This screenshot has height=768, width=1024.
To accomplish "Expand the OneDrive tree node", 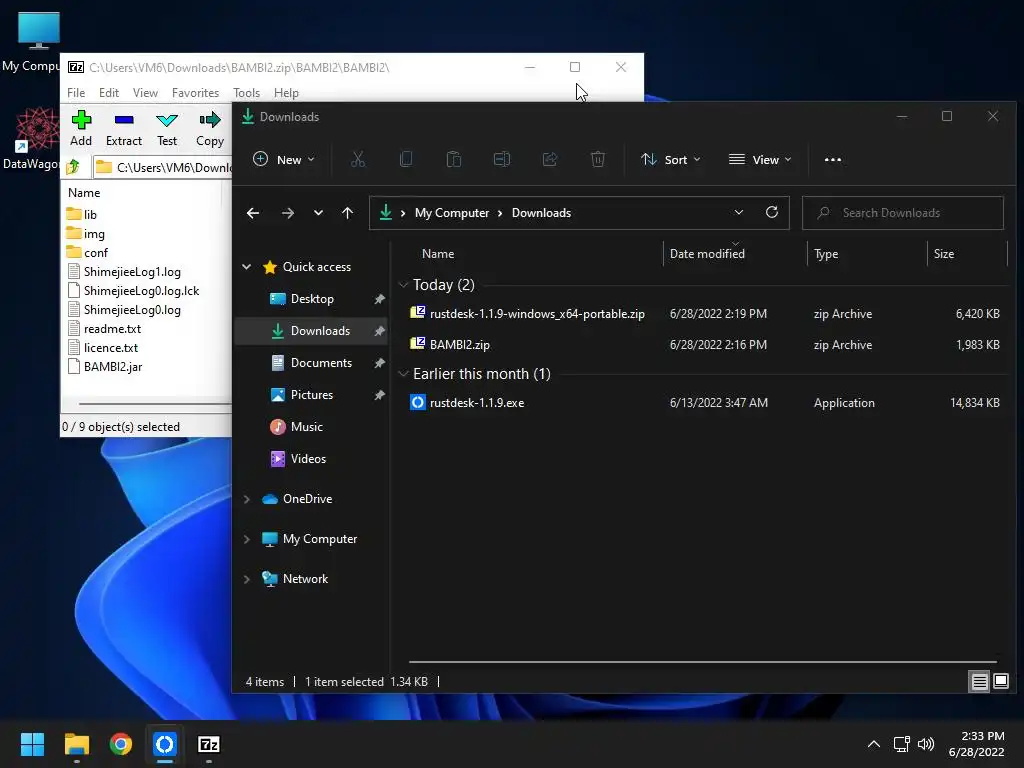I will (x=247, y=499).
